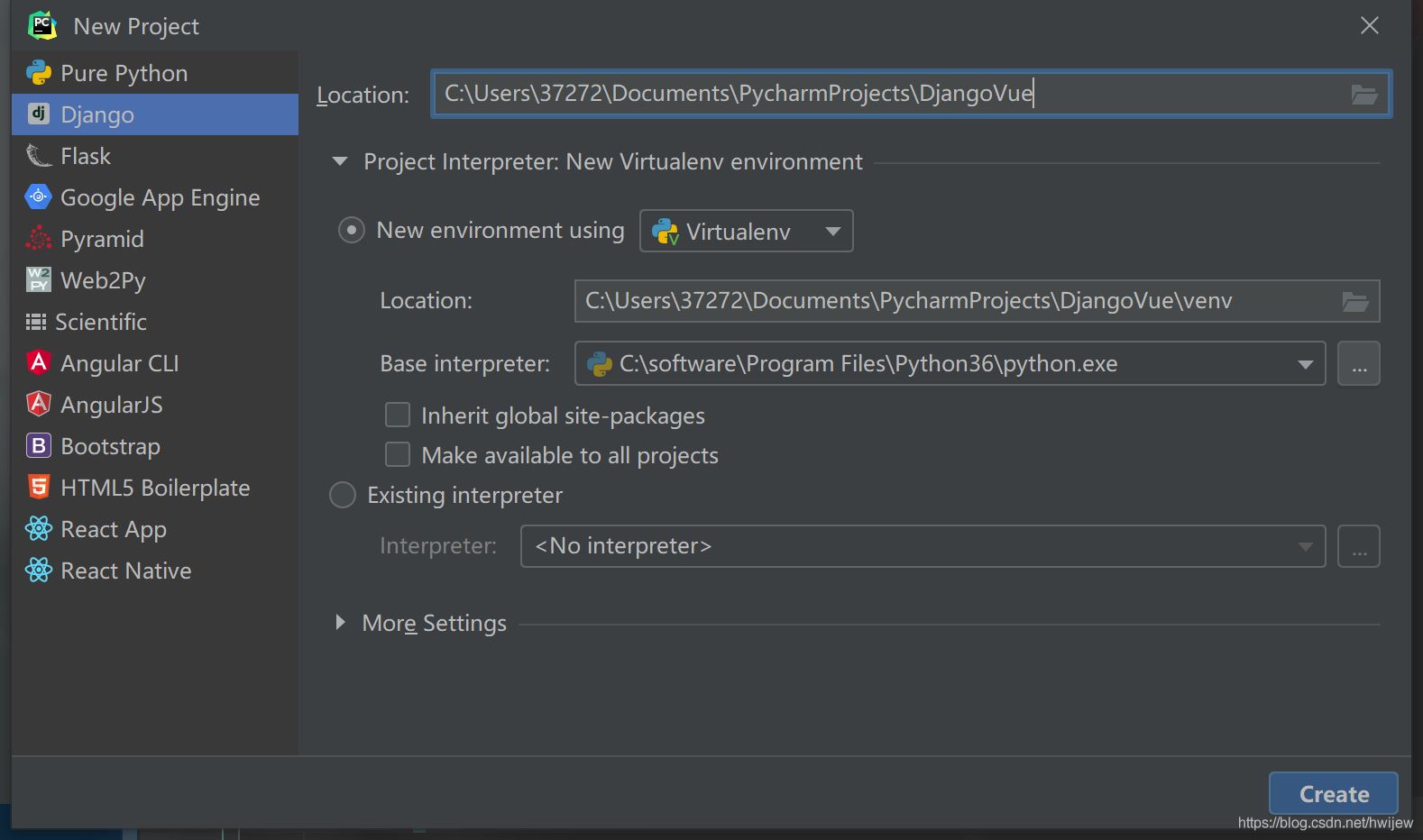Enable Inherit global site-packages checkbox
This screenshot has width=1423, height=840.
398,415
